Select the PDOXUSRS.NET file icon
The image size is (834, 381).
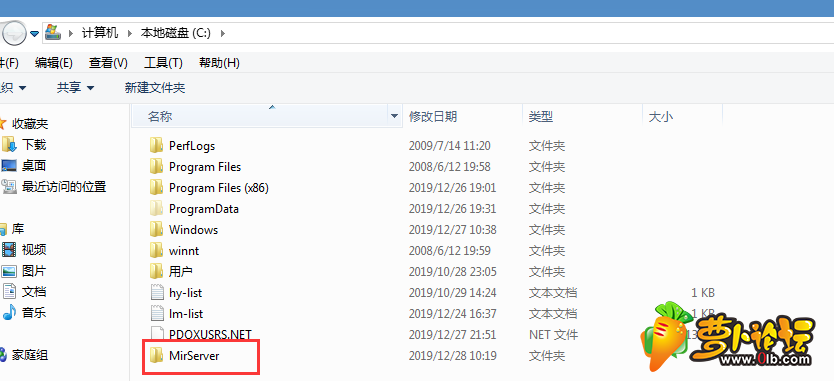point(156,334)
